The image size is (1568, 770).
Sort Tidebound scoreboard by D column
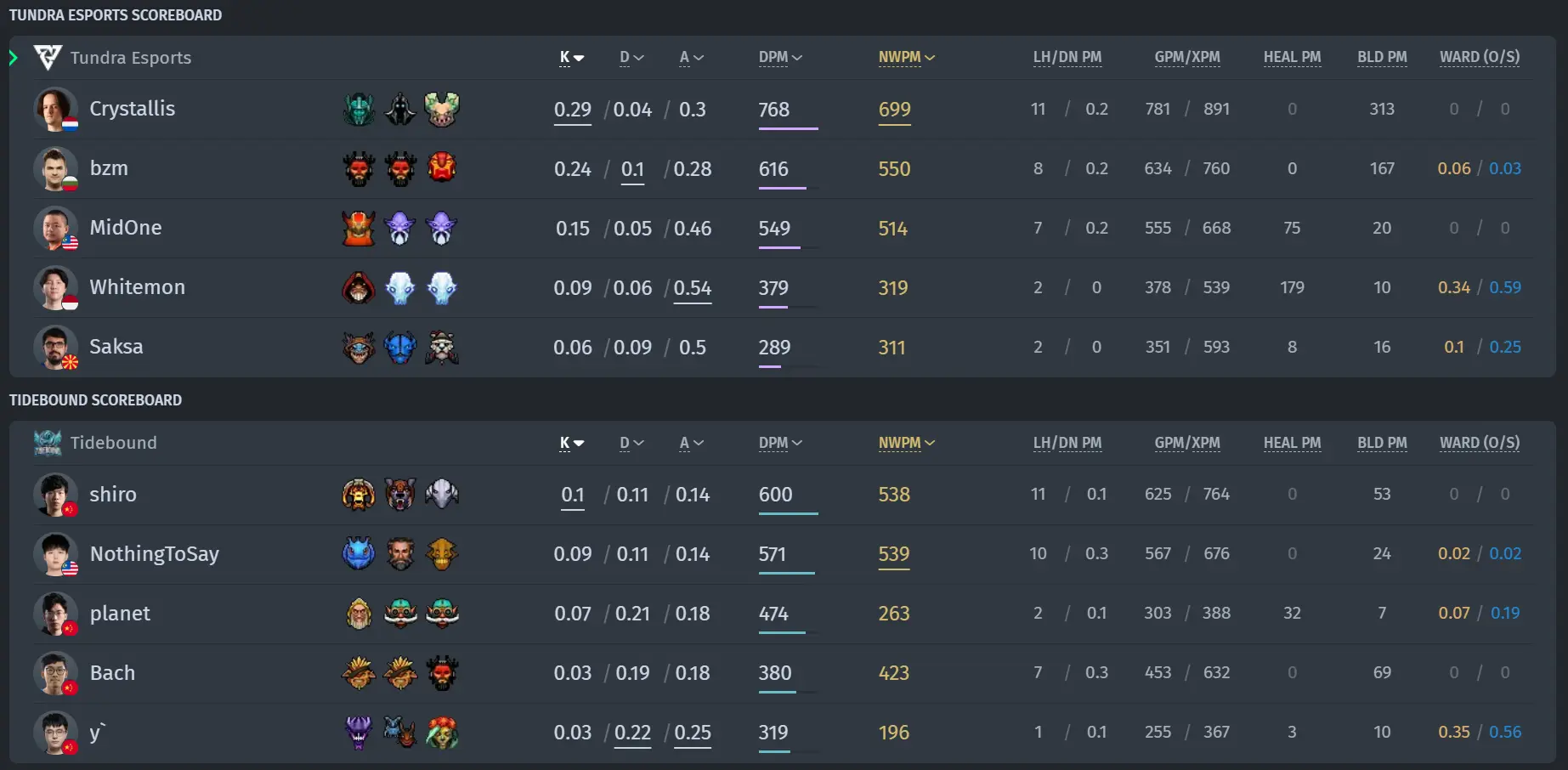point(631,443)
